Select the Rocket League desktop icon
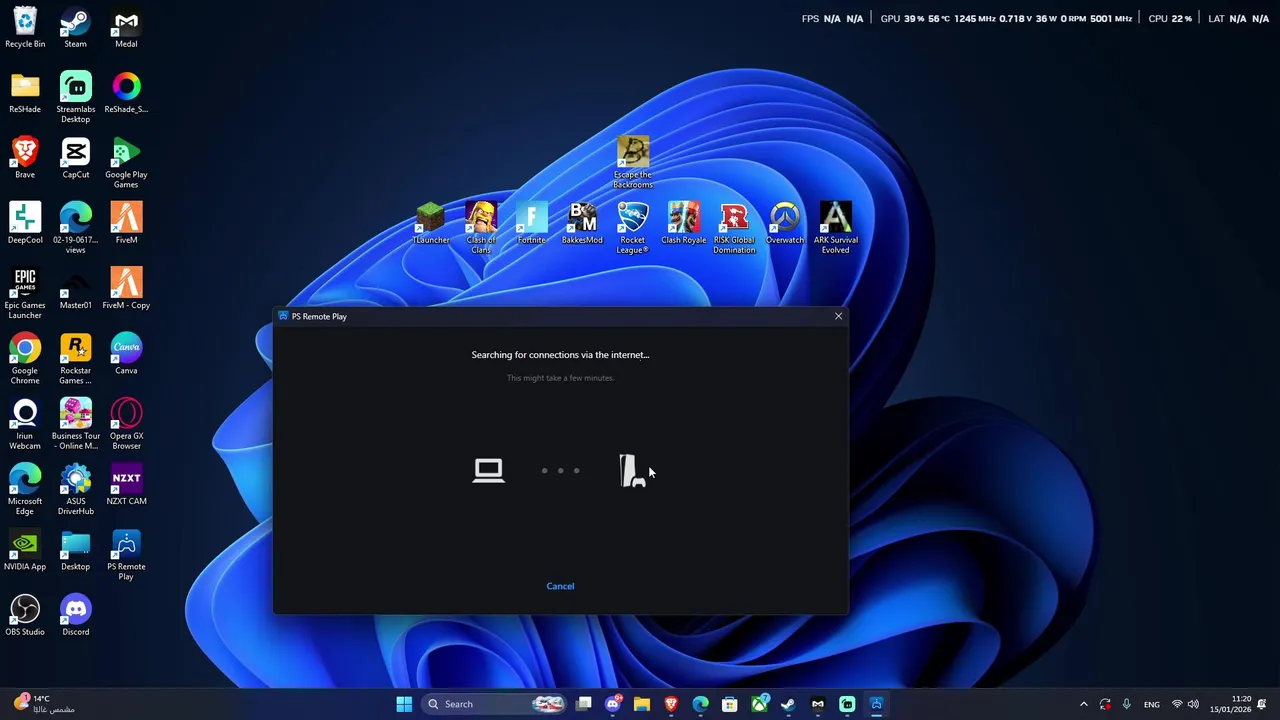This screenshot has width=1280, height=720. coord(633,228)
